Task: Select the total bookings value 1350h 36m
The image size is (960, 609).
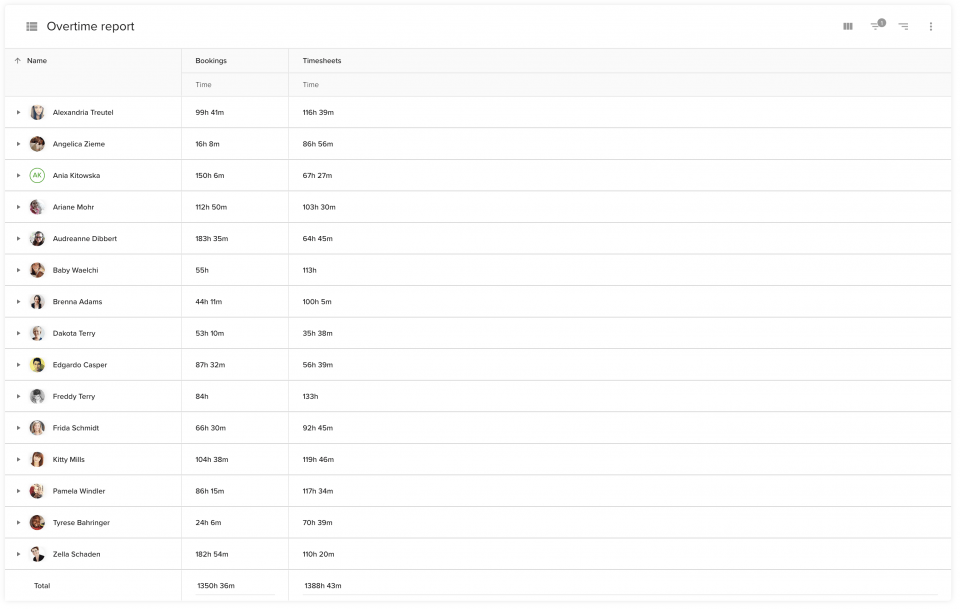Action: tap(216, 586)
